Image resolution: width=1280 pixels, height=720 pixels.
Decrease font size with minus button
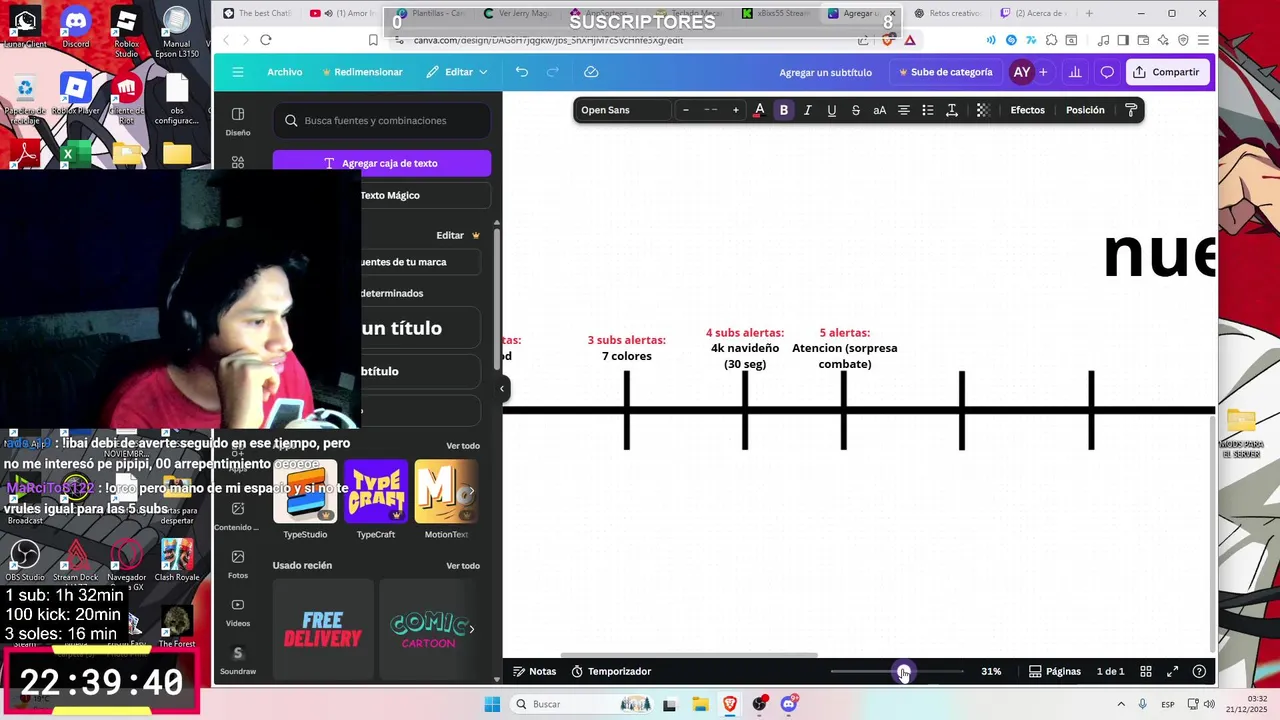tap(685, 110)
